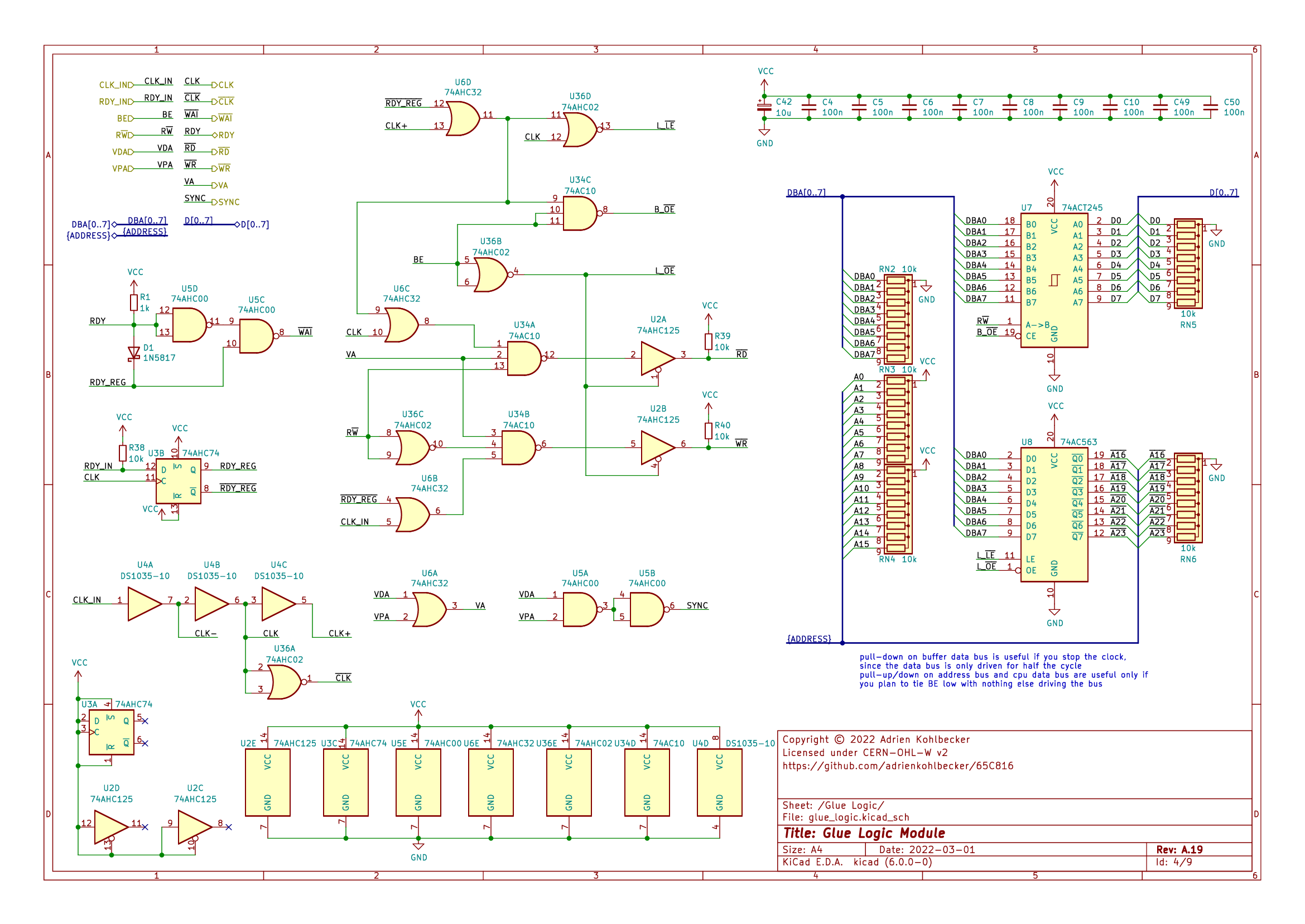The height and width of the screenshot is (924, 1305).
Task: Click the U36C 74AHC02 NOR gate
Action: tap(415, 448)
